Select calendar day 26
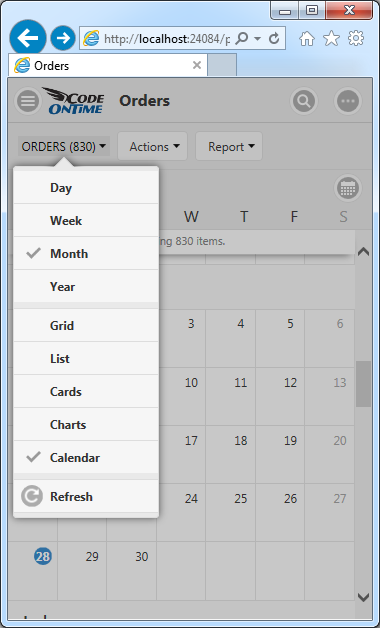 [280, 513]
